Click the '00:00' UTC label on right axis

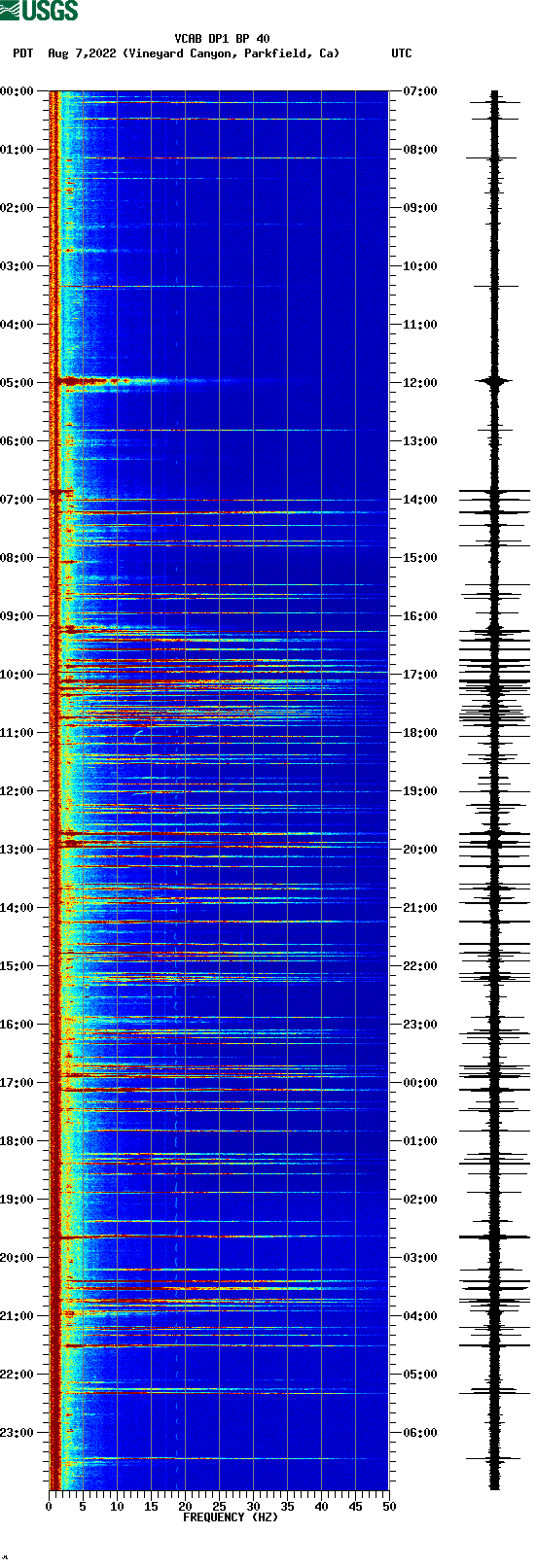pyautogui.click(x=420, y=1083)
